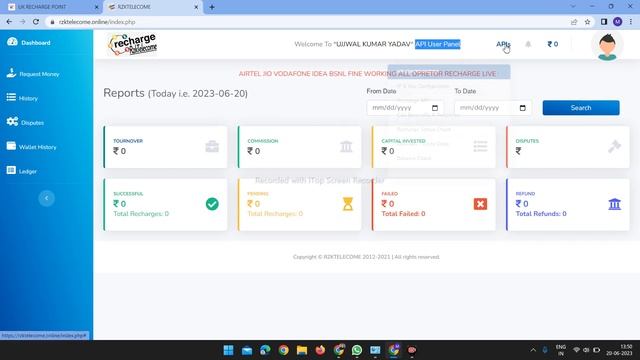Open WhatsApp from taskbar

(357, 350)
